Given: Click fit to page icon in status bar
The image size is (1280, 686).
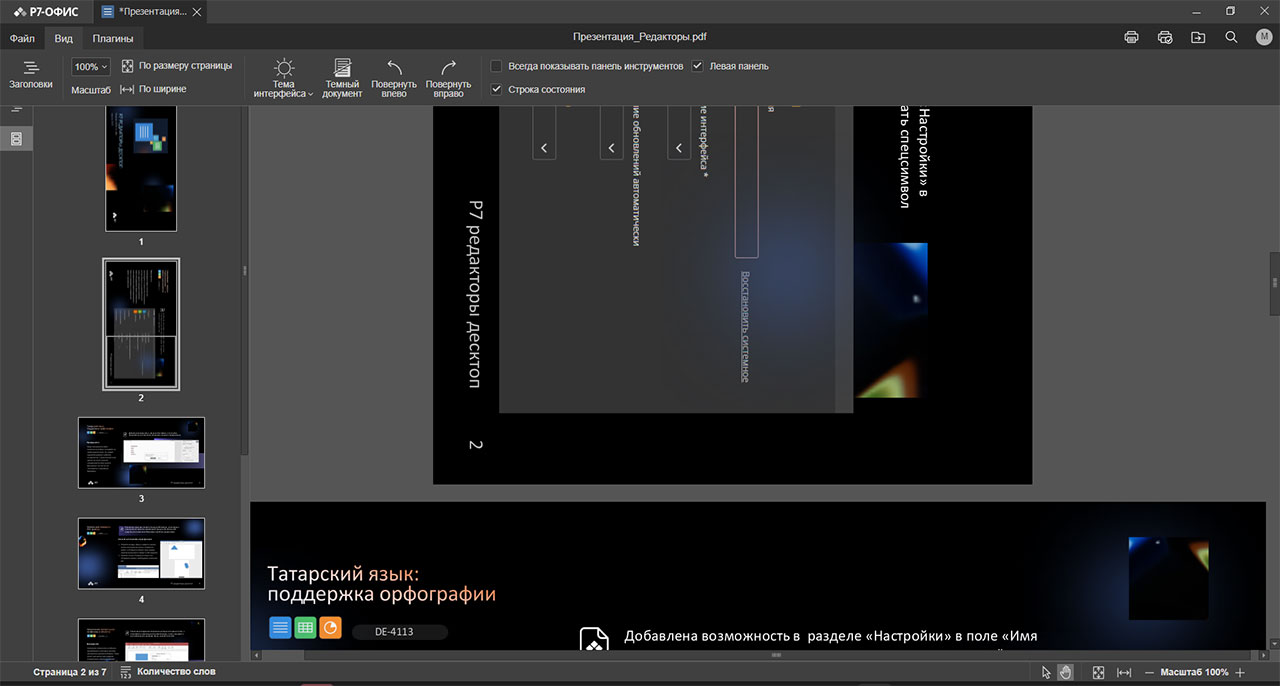Looking at the screenshot, I should [x=1098, y=672].
